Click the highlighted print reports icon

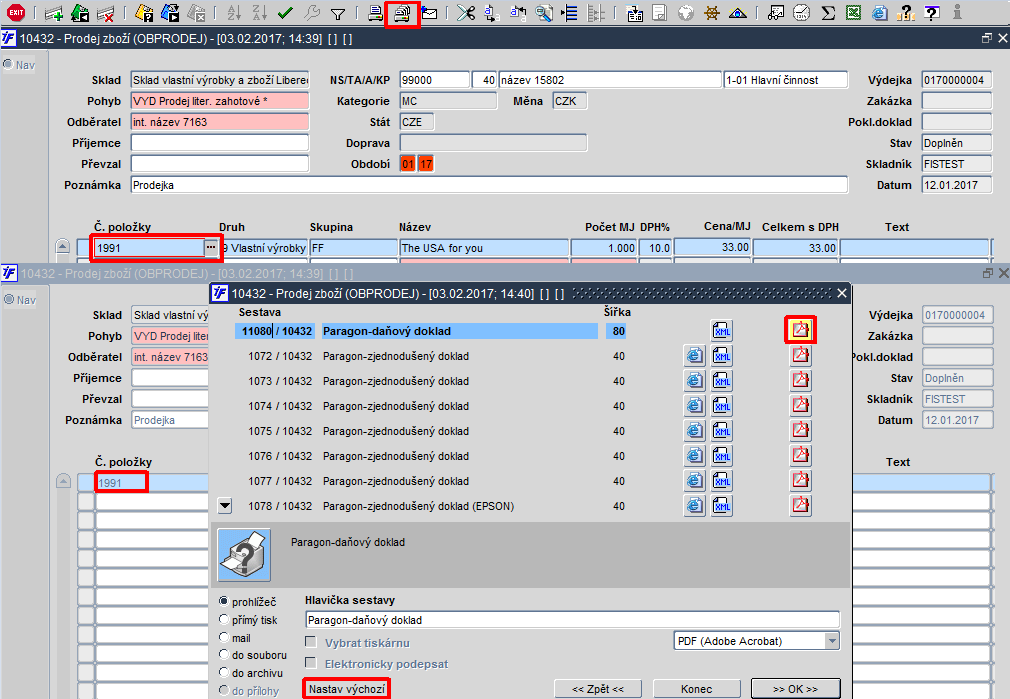pyautogui.click(x=402, y=13)
